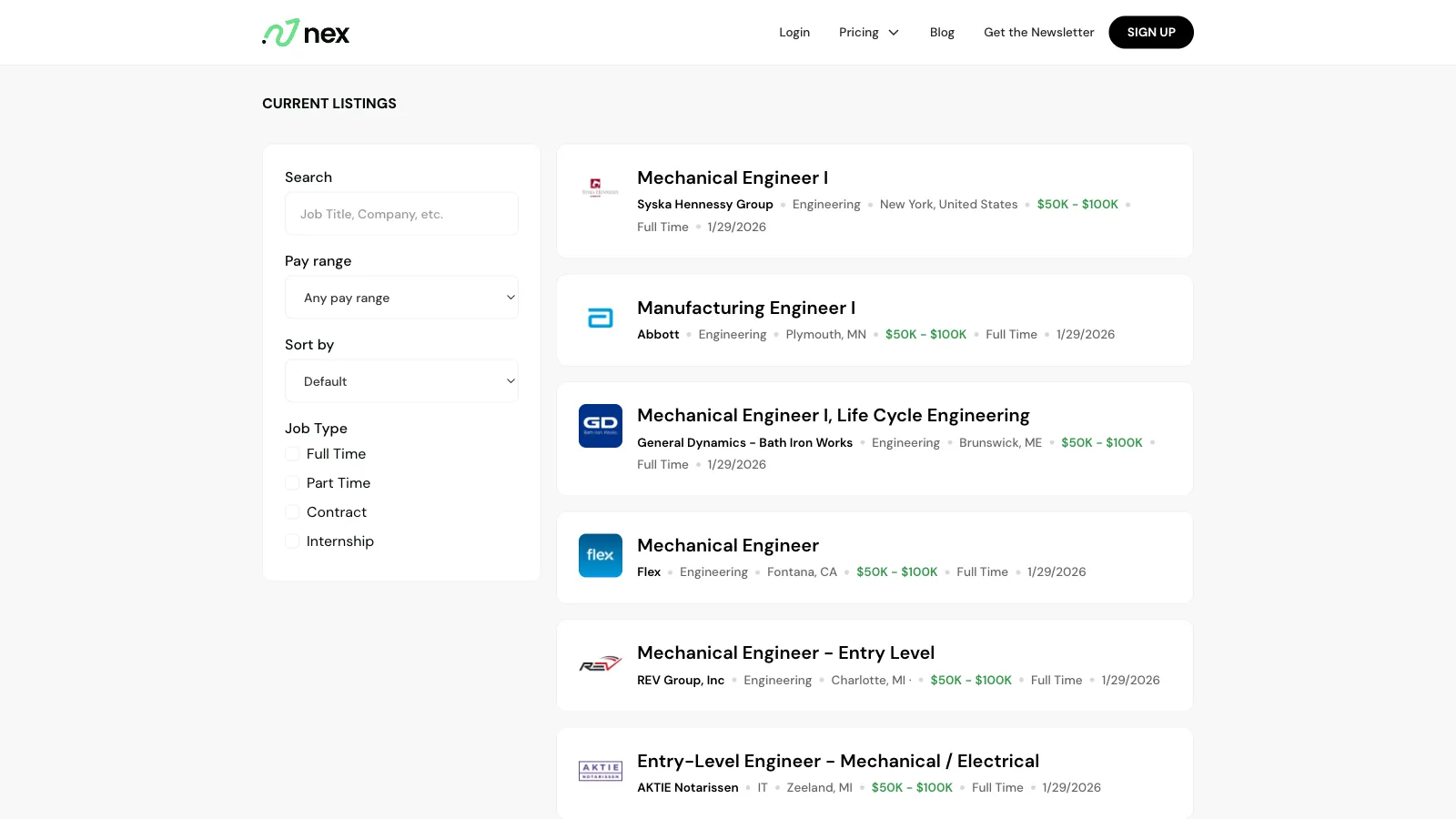Click the REV Group logo
This screenshot has height=819, width=1456.
601,663
